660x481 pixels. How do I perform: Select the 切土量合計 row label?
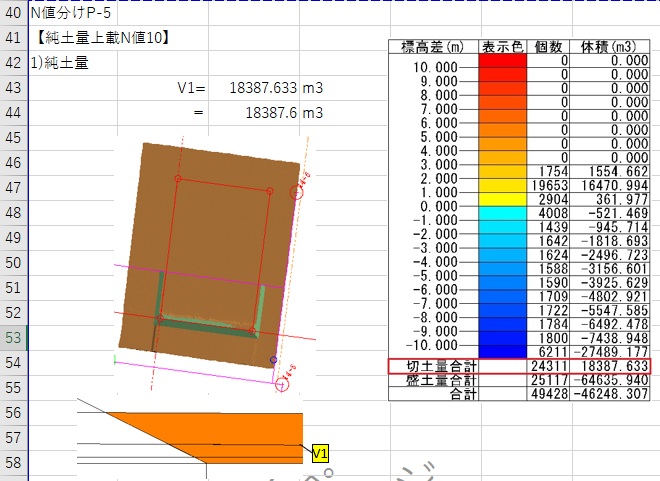click(433, 367)
